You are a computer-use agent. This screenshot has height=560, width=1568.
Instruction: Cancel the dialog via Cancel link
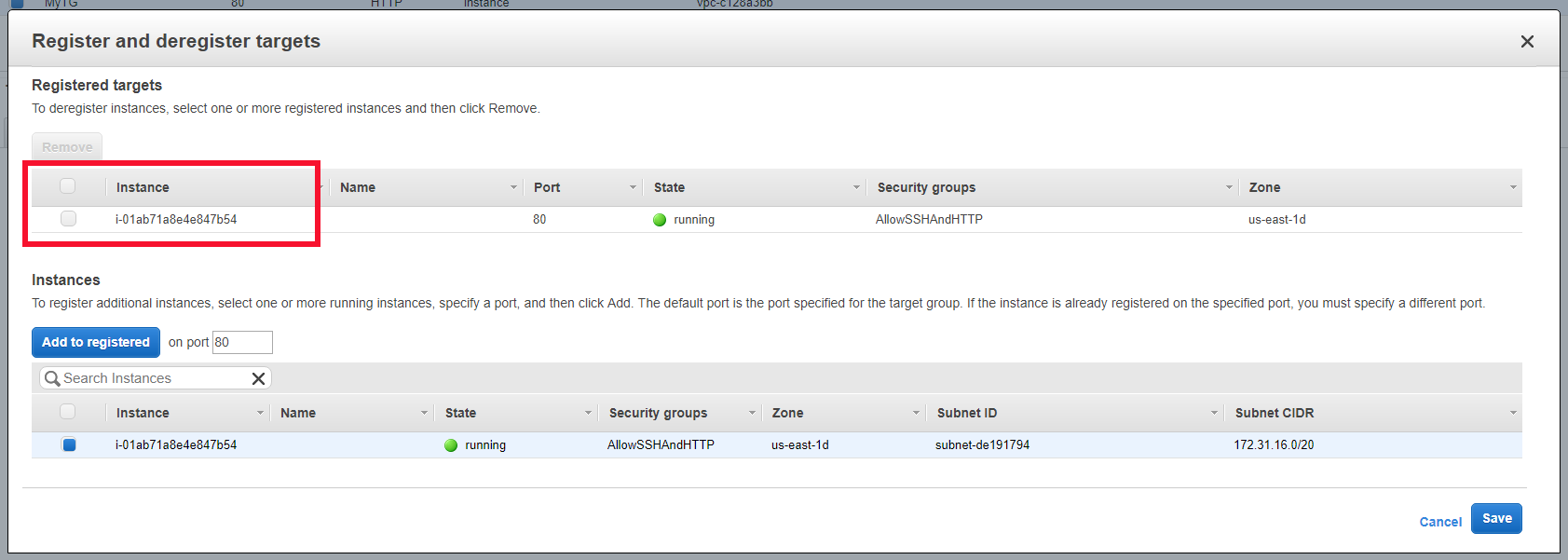[1439, 522]
